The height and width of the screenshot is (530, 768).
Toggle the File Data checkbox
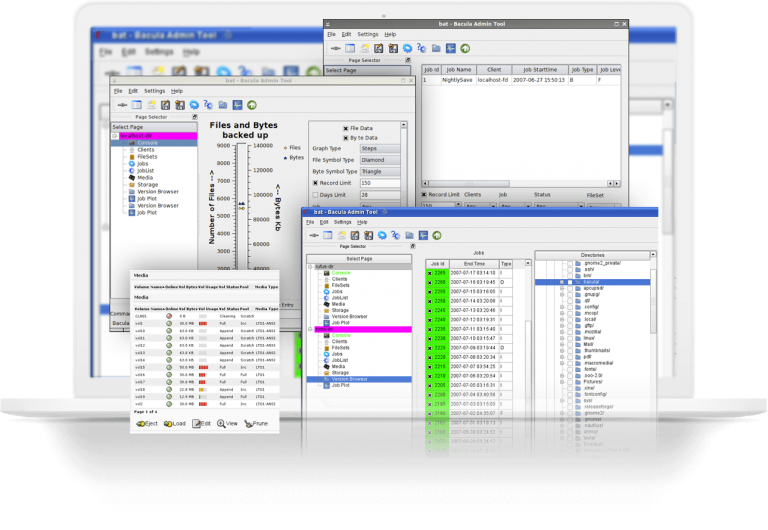click(346, 128)
